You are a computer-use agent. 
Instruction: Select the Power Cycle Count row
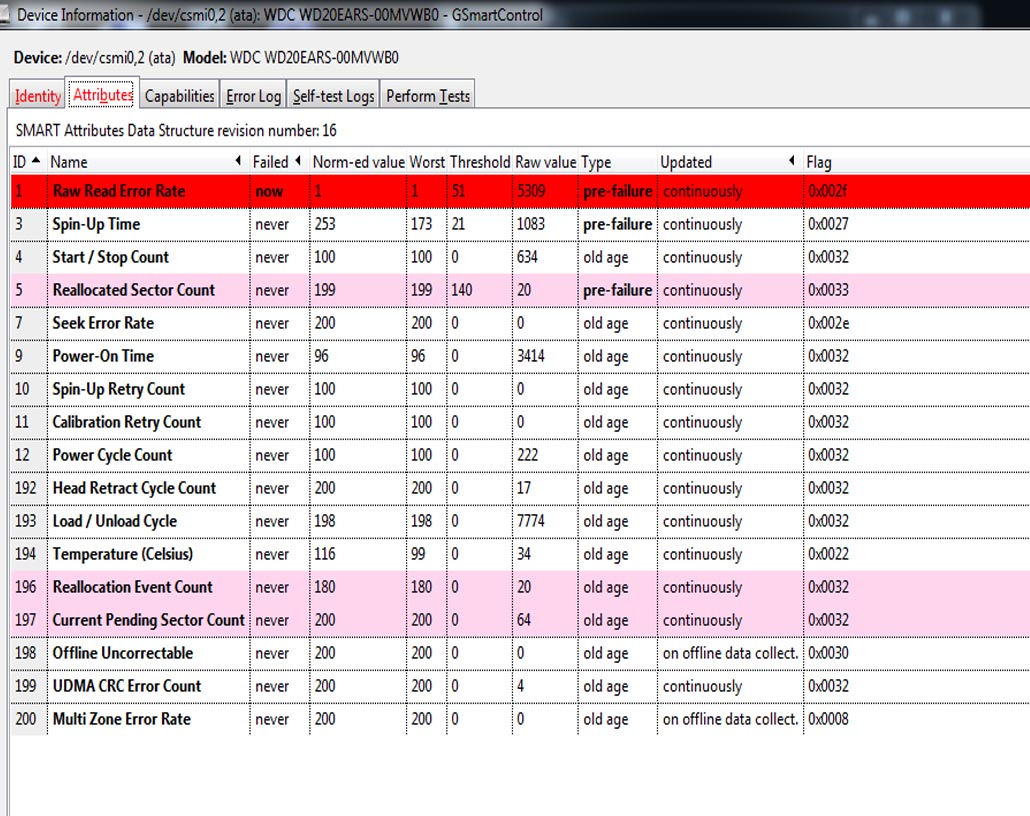point(520,455)
